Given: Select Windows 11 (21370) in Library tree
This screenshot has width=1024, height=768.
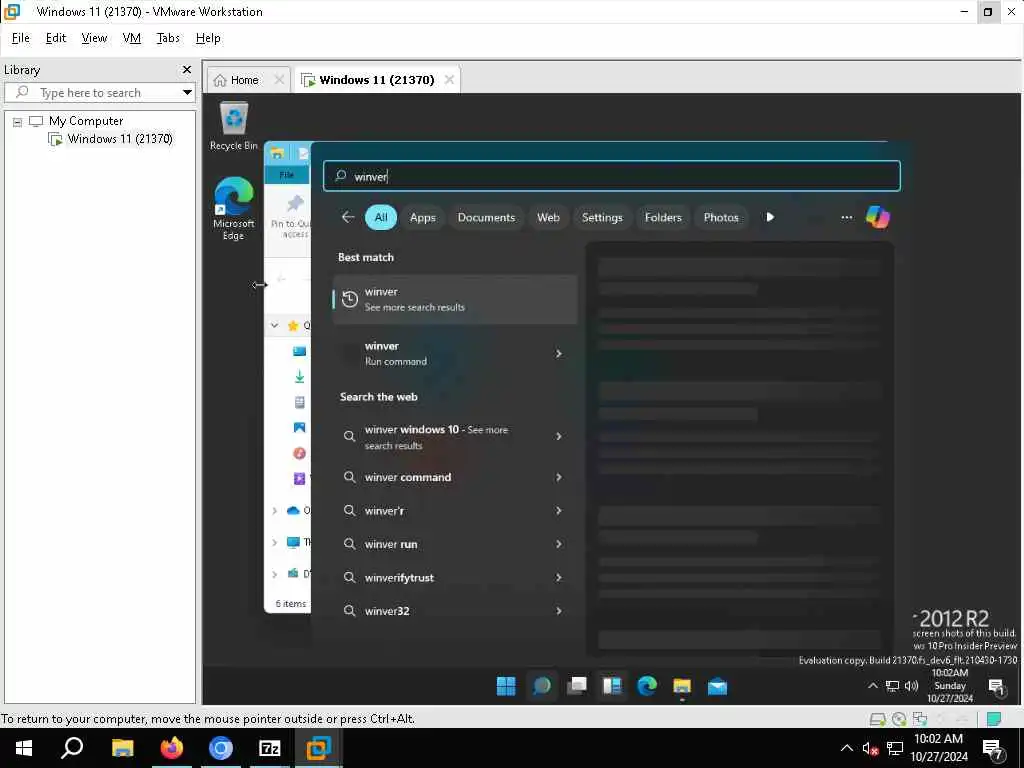Looking at the screenshot, I should click(120, 139).
